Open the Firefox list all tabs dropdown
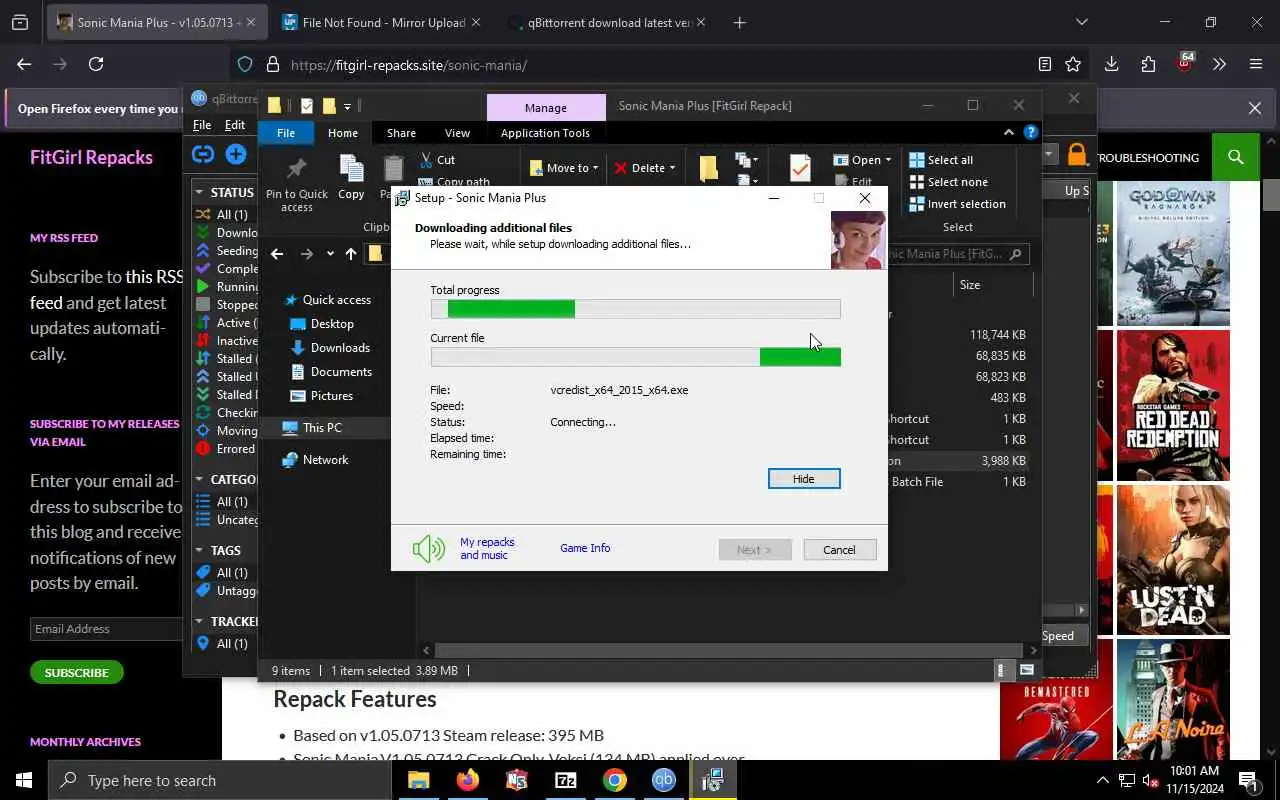The width and height of the screenshot is (1280, 800). [x=1081, y=22]
